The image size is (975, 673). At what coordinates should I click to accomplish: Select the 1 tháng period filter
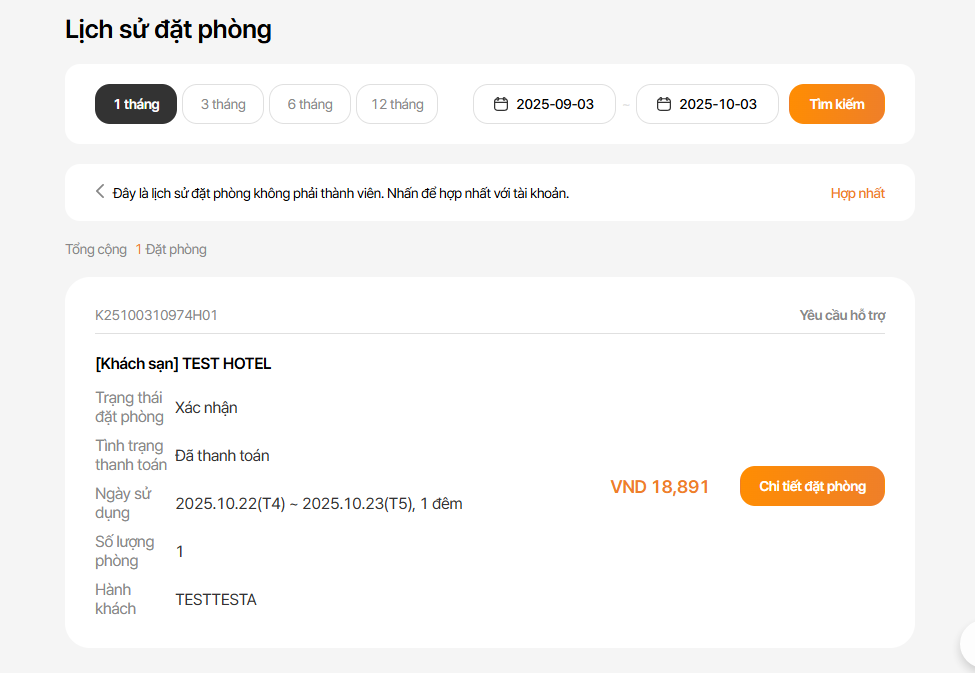click(136, 104)
